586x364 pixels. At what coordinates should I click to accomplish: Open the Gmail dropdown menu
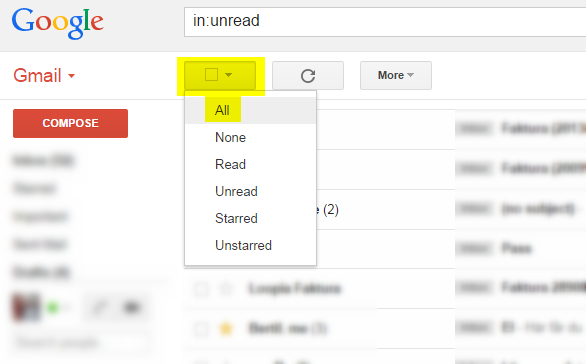point(44,75)
